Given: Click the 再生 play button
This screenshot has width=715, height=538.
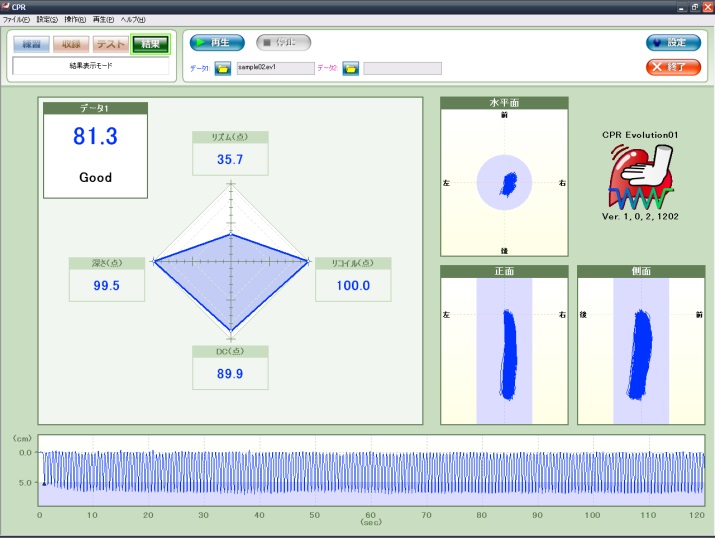Looking at the screenshot, I should click(x=217, y=43).
